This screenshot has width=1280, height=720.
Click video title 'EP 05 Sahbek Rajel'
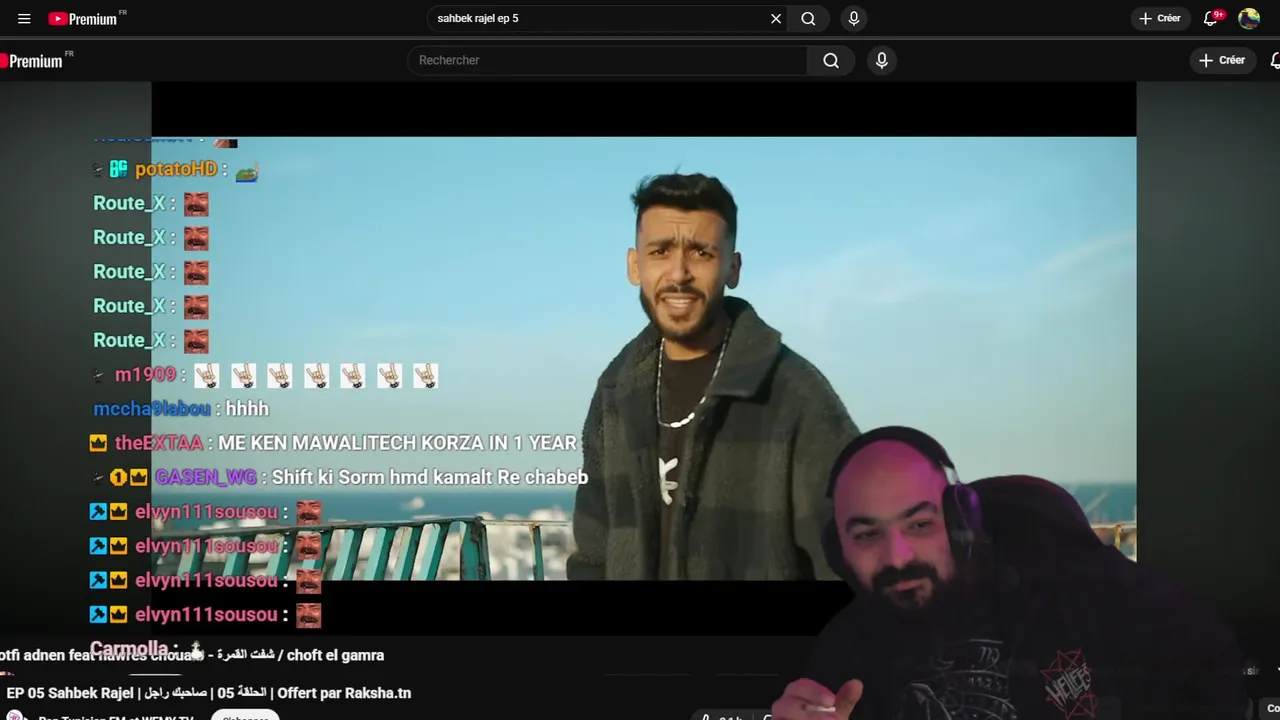pyautogui.click(x=208, y=693)
